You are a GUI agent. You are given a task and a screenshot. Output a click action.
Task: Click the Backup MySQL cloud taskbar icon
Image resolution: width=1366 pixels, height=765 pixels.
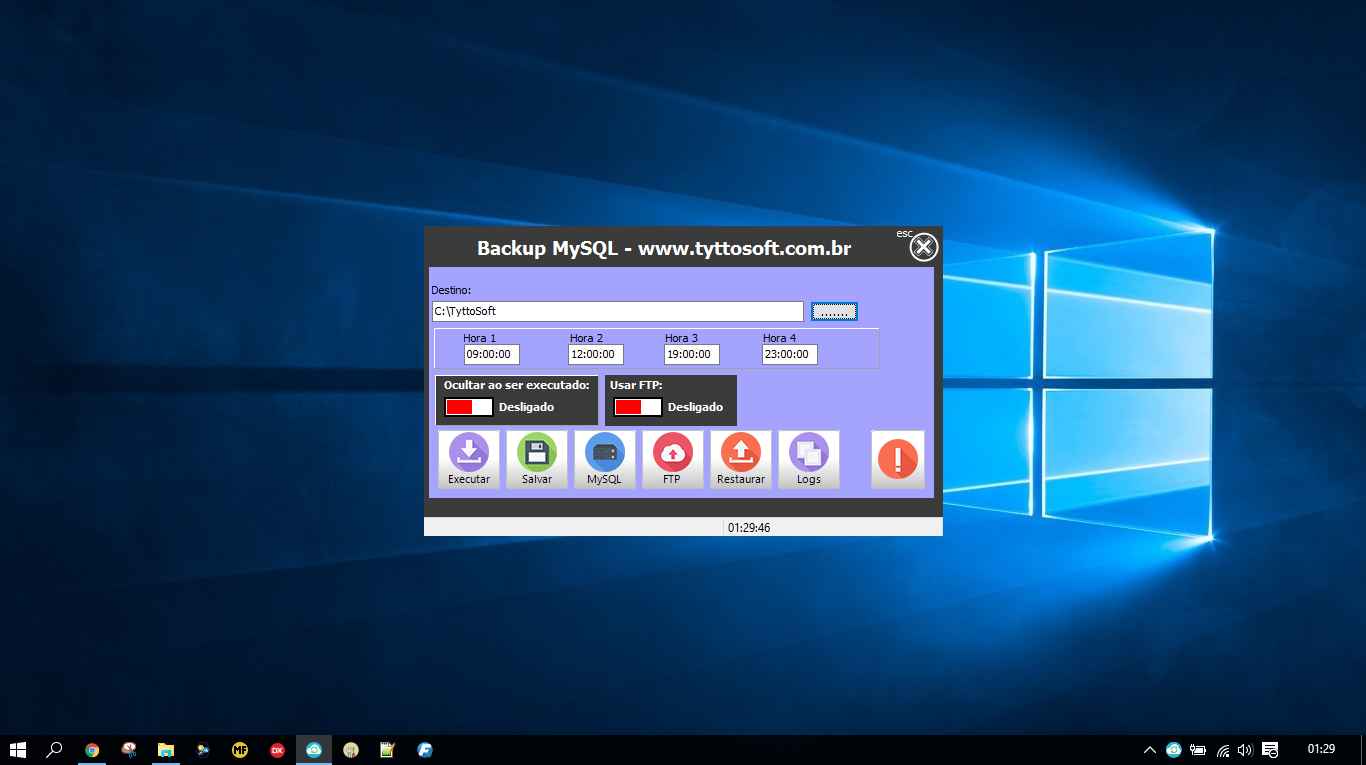(x=314, y=749)
